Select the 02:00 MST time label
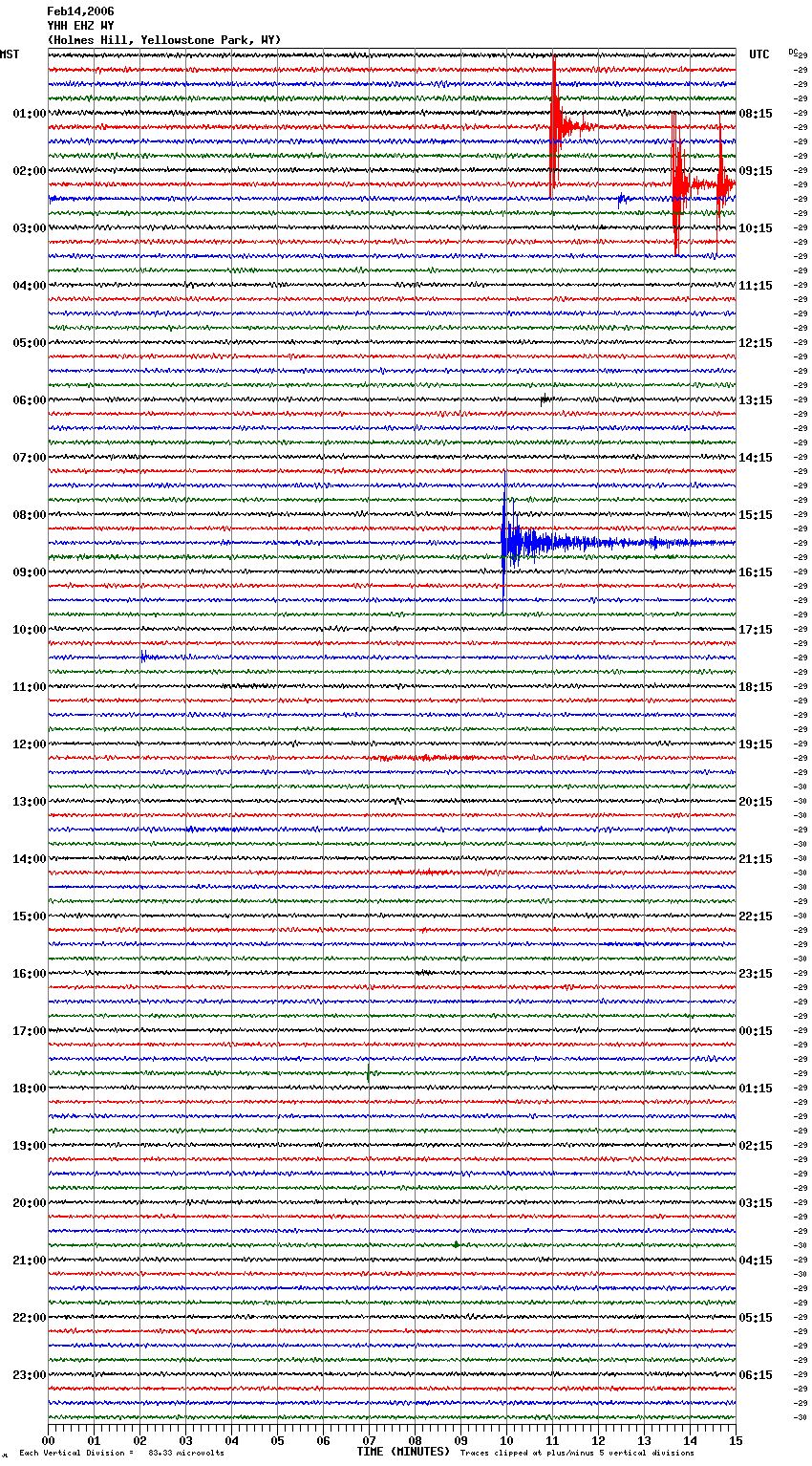Image resolution: width=812 pixels, height=1466 pixels. coord(29,171)
